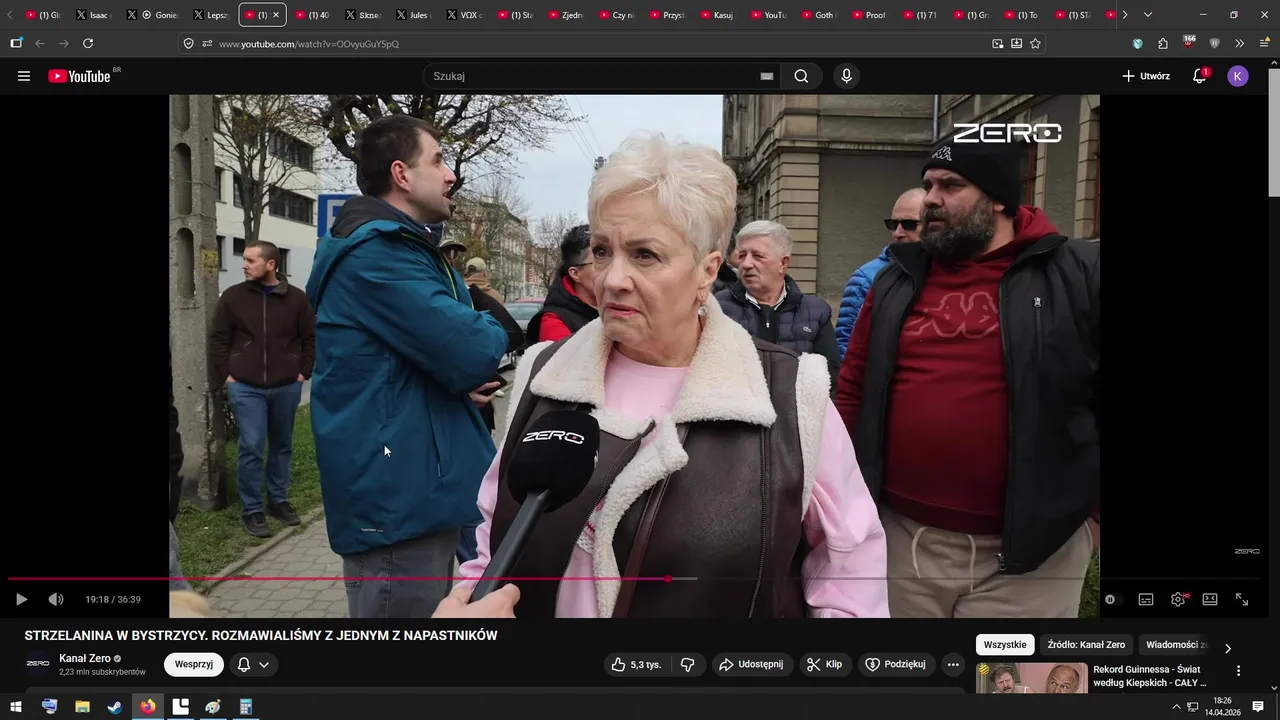This screenshot has height=720, width=1280.
Task: Click the Podziękuj button
Action: pos(896,664)
